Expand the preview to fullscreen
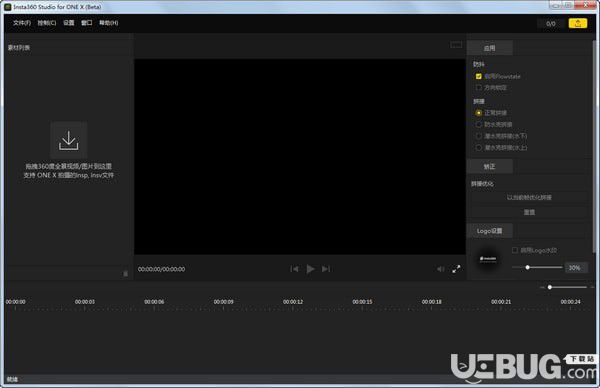 coord(456,269)
